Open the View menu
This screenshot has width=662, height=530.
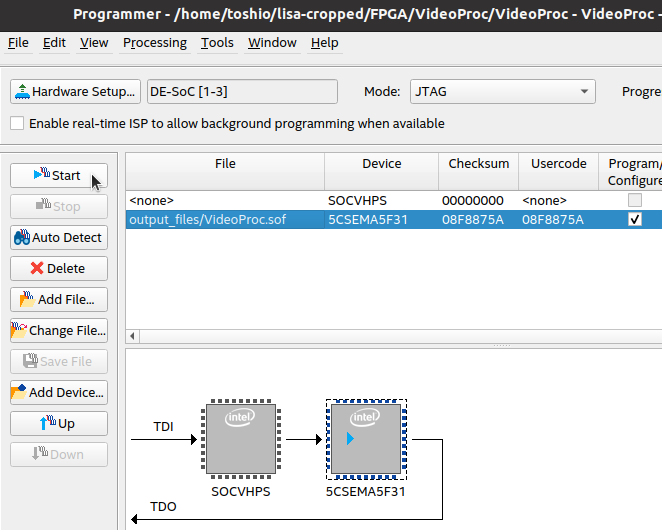click(94, 43)
